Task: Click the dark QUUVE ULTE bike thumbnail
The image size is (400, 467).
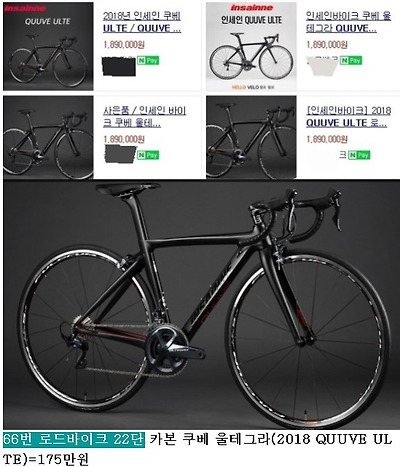Action: [48, 46]
